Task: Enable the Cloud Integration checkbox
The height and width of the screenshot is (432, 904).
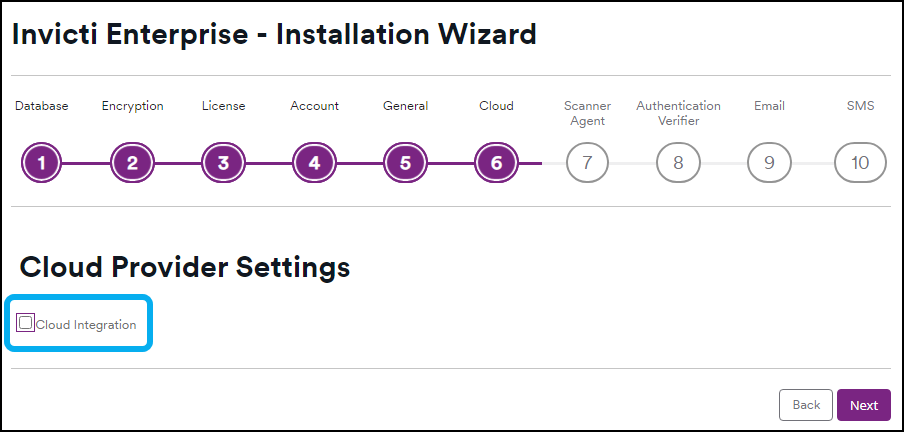Action: [26, 323]
